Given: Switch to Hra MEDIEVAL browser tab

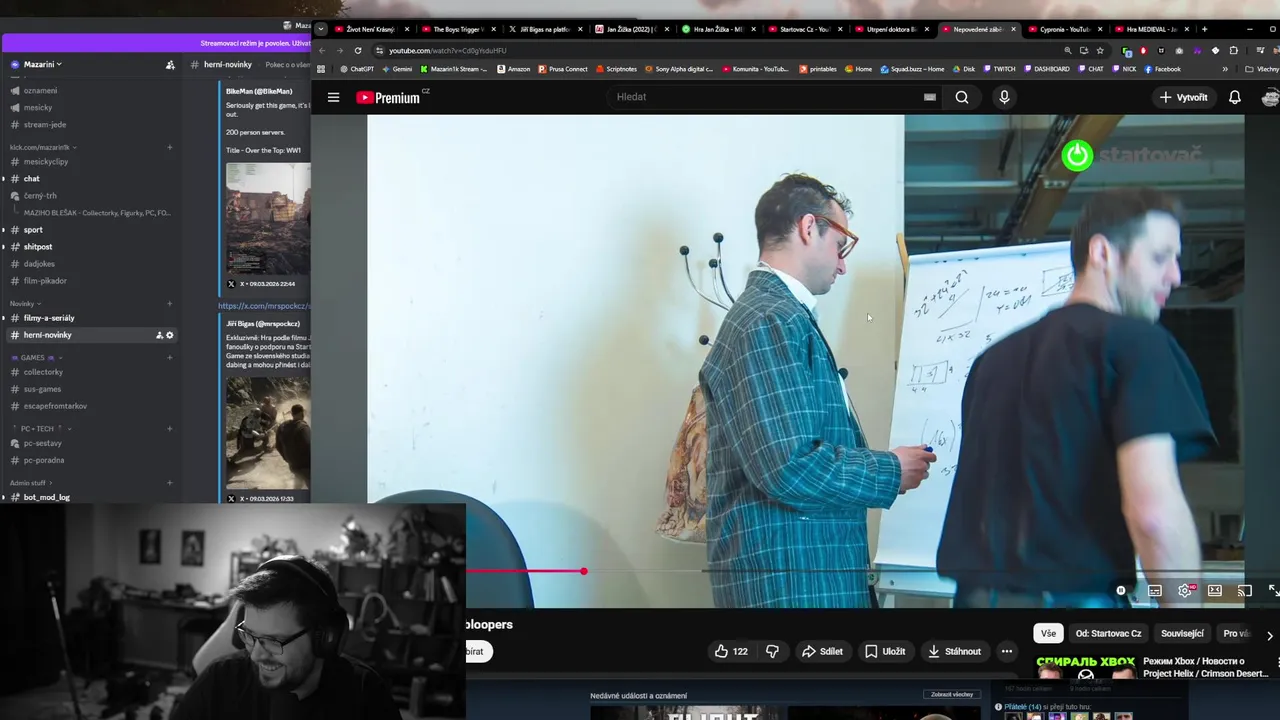Looking at the screenshot, I should 1152,29.
